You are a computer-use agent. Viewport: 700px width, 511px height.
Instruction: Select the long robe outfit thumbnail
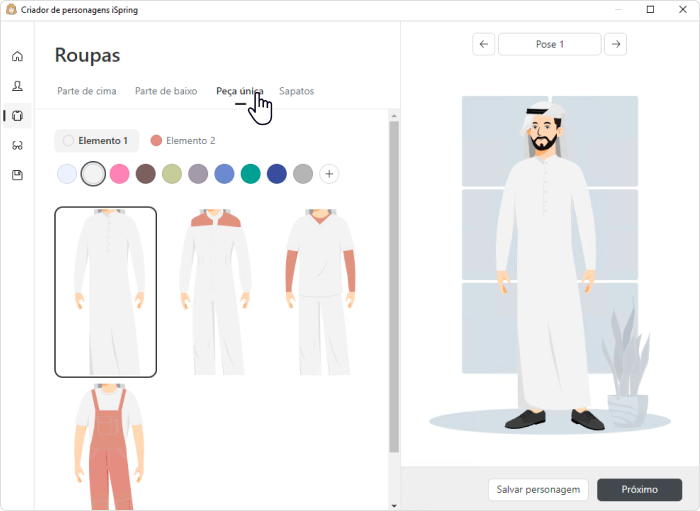click(106, 292)
